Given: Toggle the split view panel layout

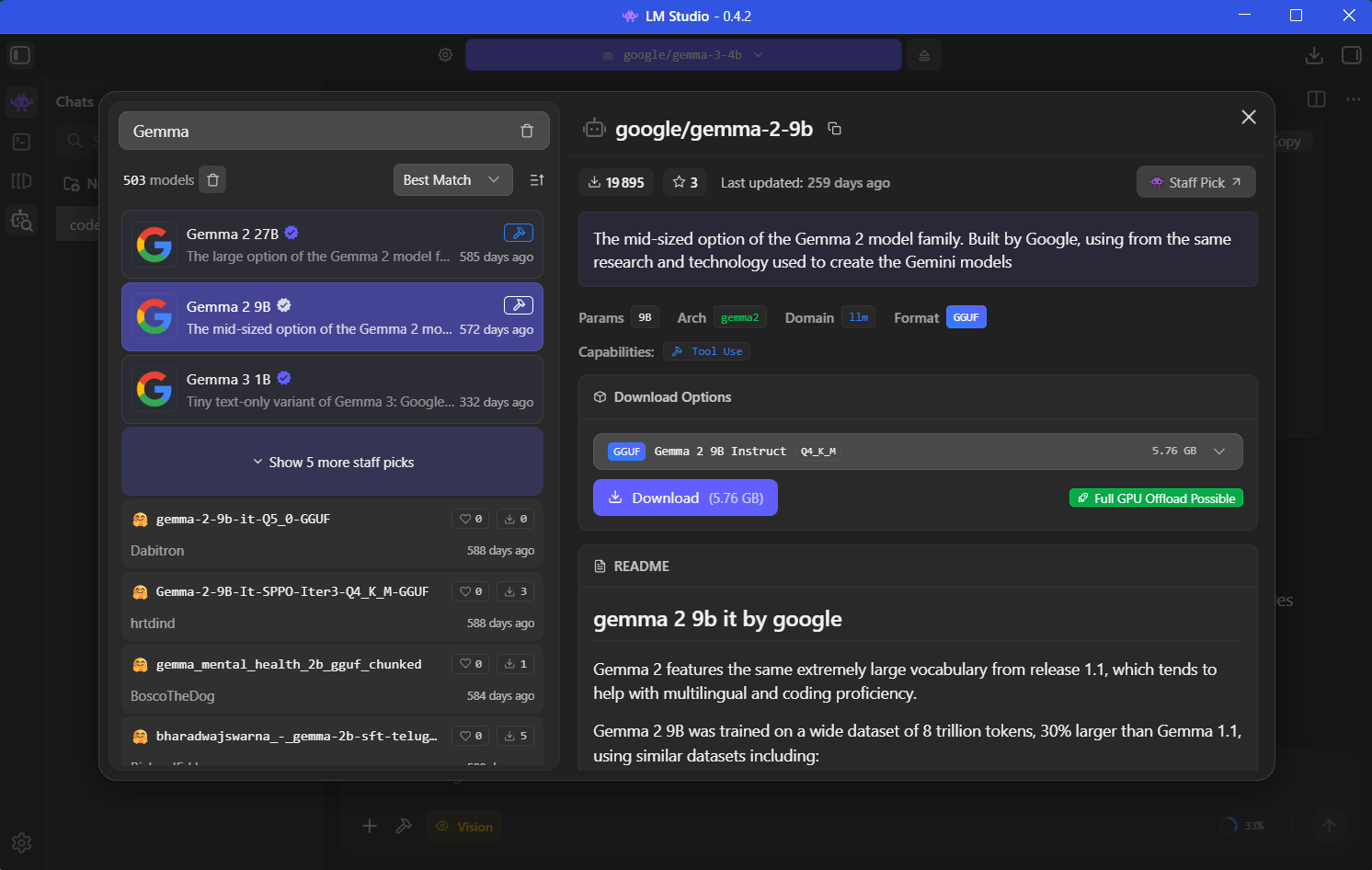Looking at the screenshot, I should tap(1316, 99).
